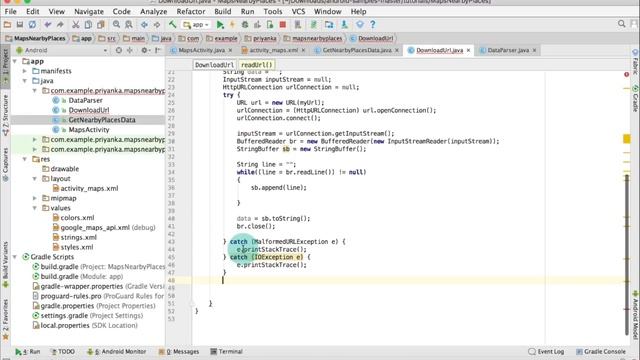Screen dimensions: 640x360
Task: Expand the mipmap folder arrow
Action: click(x=35, y=198)
